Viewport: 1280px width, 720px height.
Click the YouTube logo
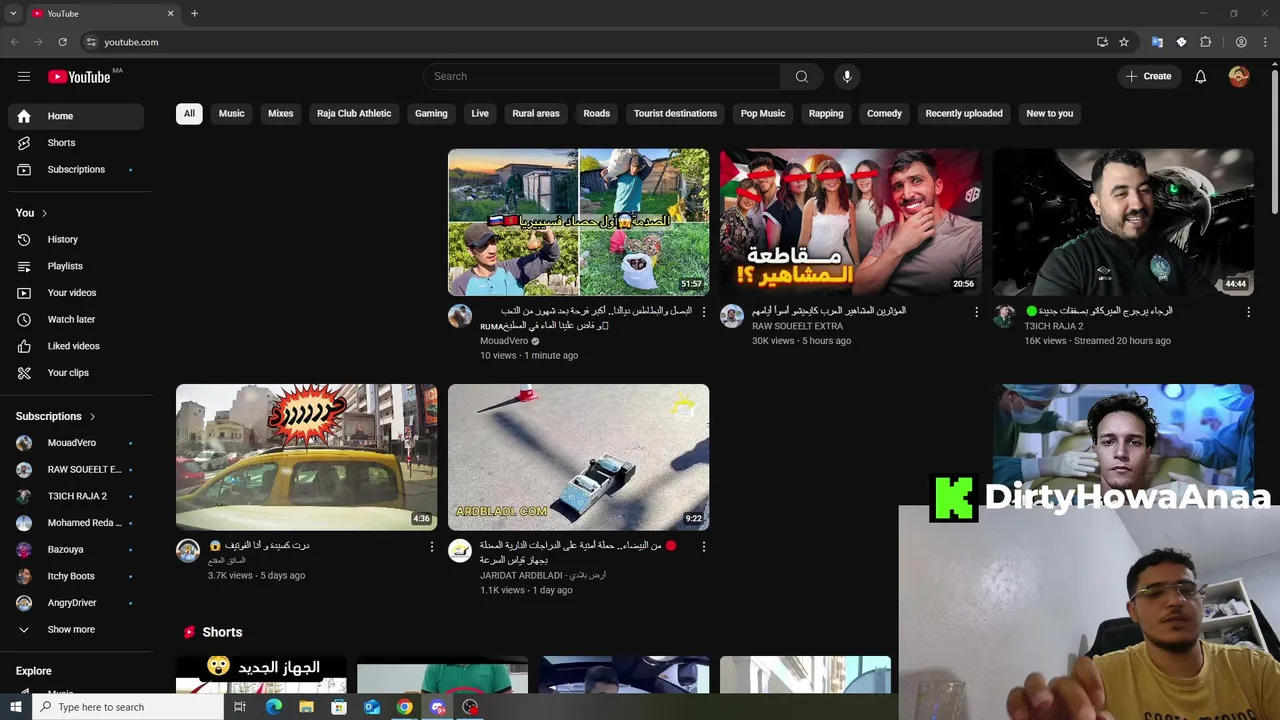pyautogui.click(x=79, y=77)
